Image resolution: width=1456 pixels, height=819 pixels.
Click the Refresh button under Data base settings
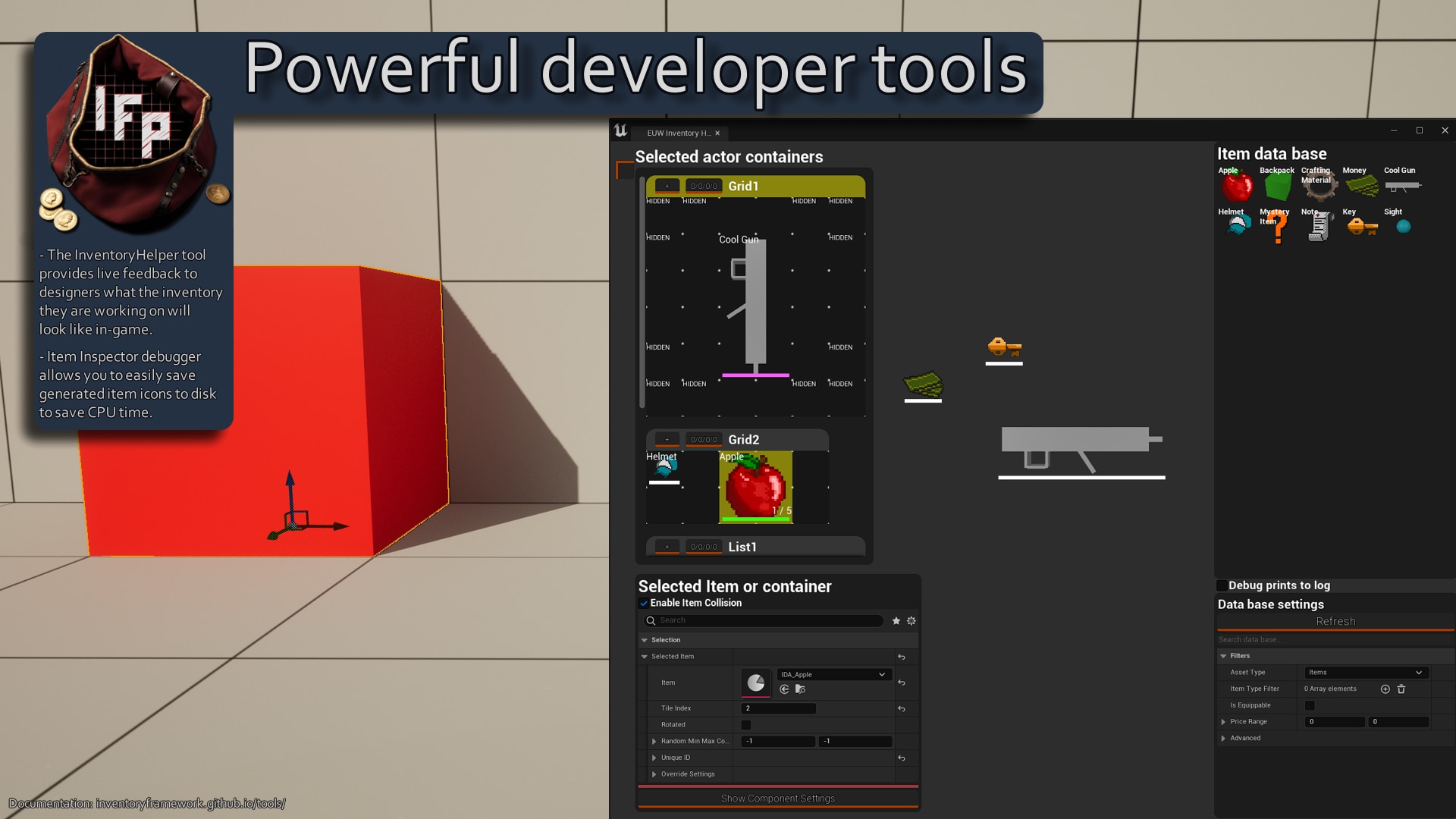coord(1335,621)
